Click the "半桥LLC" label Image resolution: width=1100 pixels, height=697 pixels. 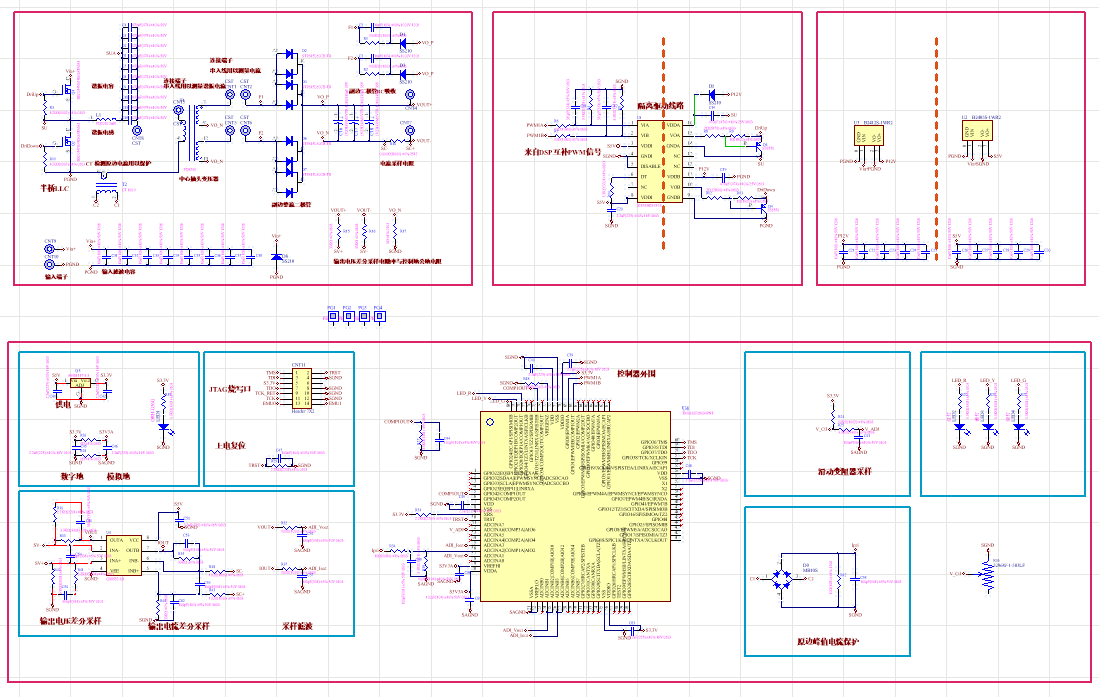click(55, 189)
